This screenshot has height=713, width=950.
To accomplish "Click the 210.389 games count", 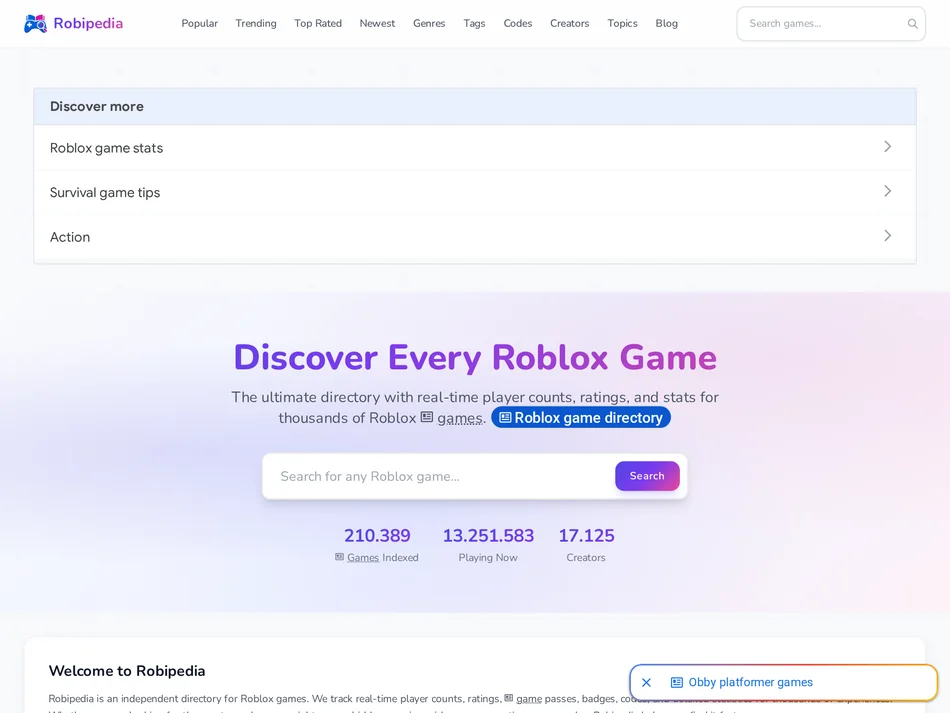I will click(377, 536).
